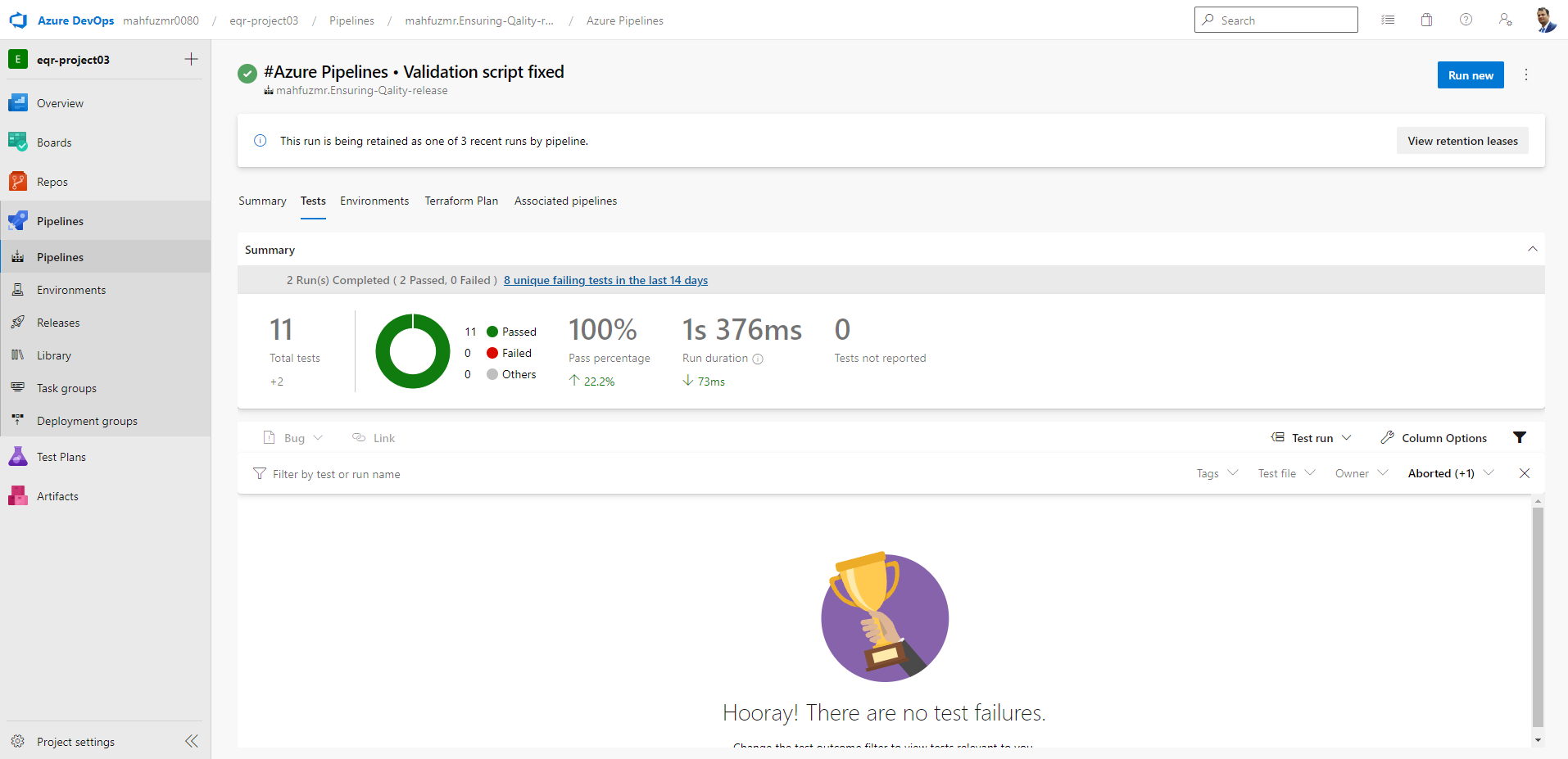Open Artifacts hub icon
This screenshot has height=759, width=1568.
pos(18,496)
